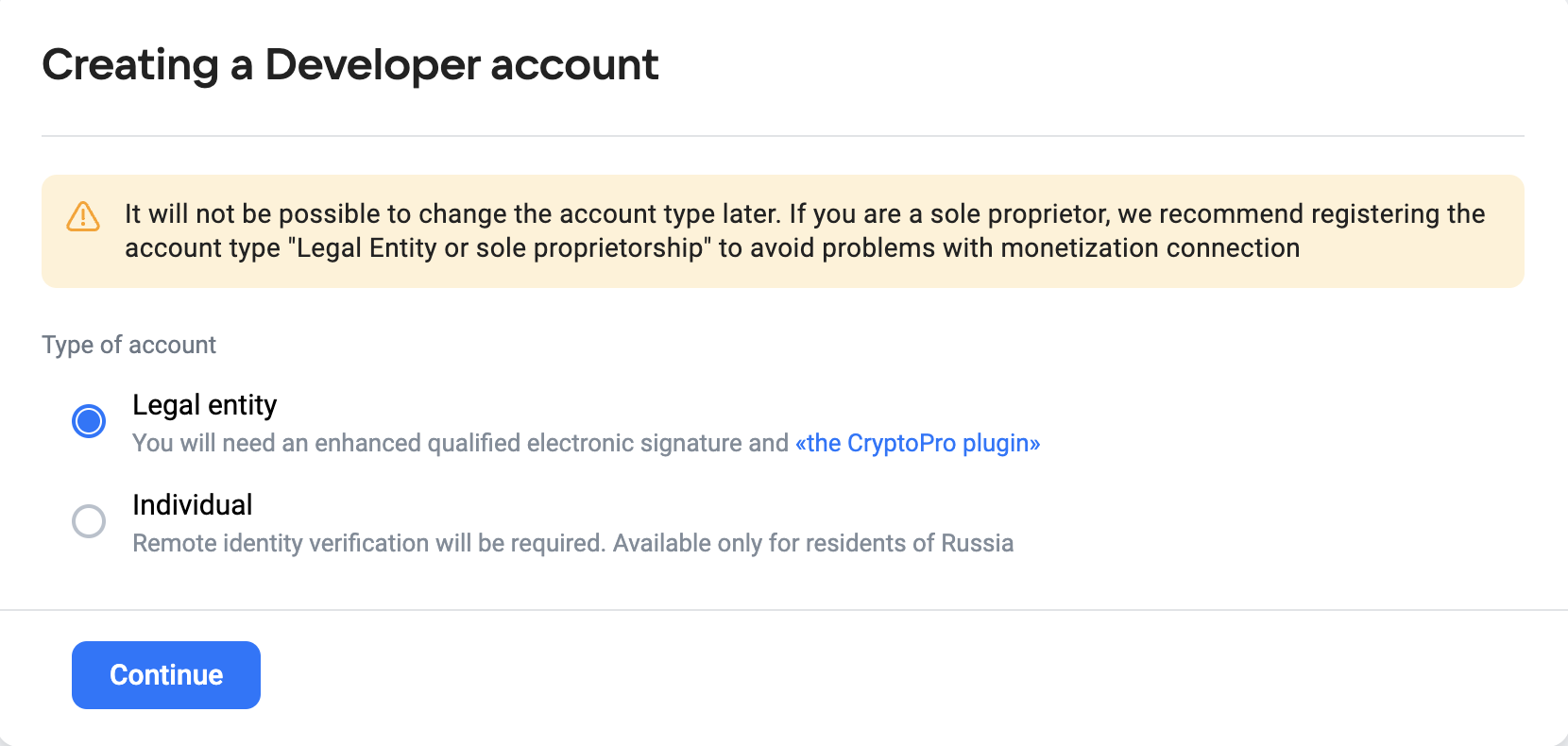
Task: Click the divider line above Continue
Action: (782, 610)
